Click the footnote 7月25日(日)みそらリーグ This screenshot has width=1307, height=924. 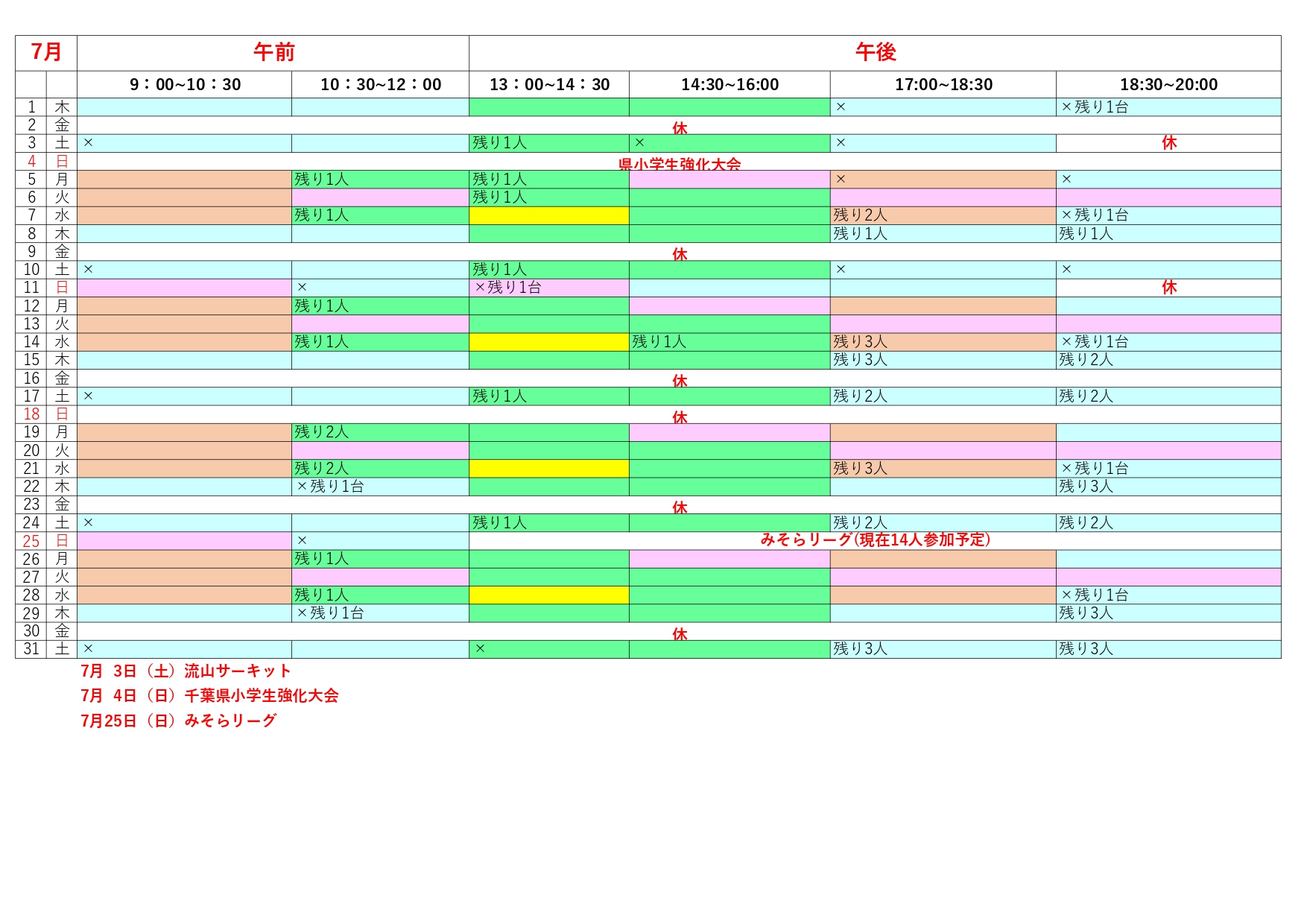click(x=179, y=721)
